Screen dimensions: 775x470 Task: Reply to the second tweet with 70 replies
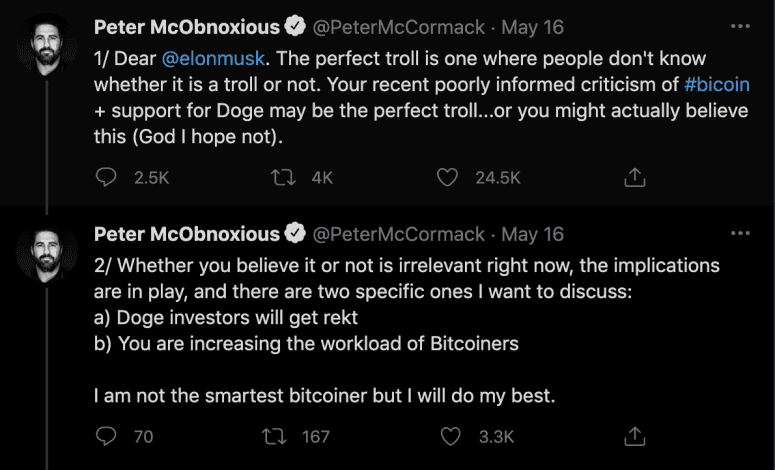pos(106,436)
